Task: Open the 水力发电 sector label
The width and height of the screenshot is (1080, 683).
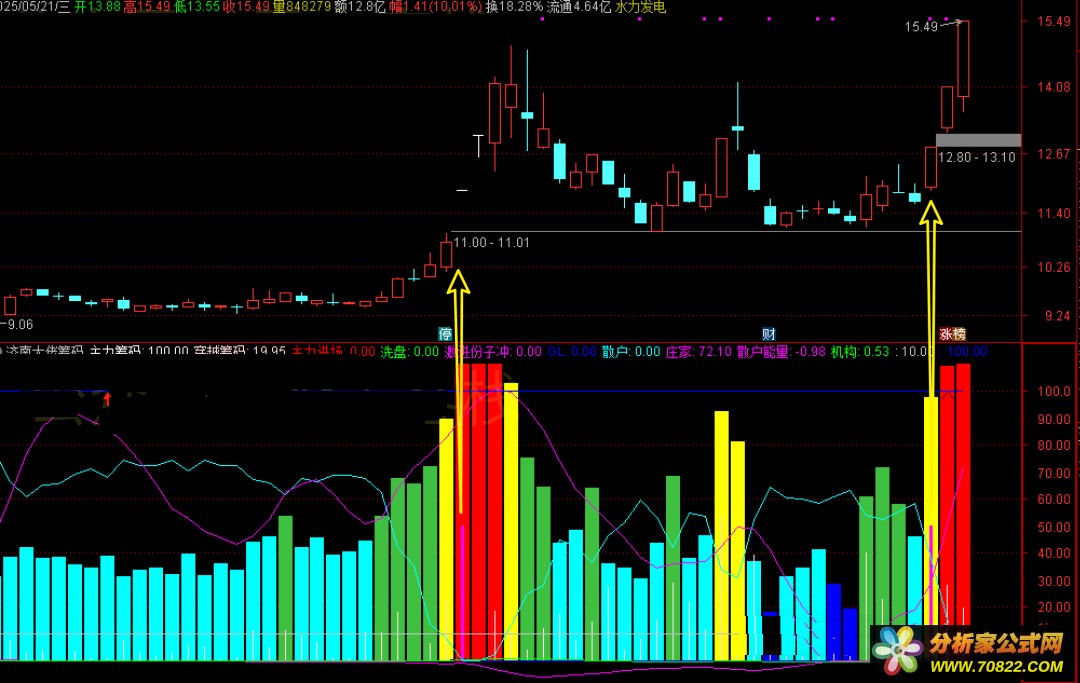Action: click(x=640, y=7)
